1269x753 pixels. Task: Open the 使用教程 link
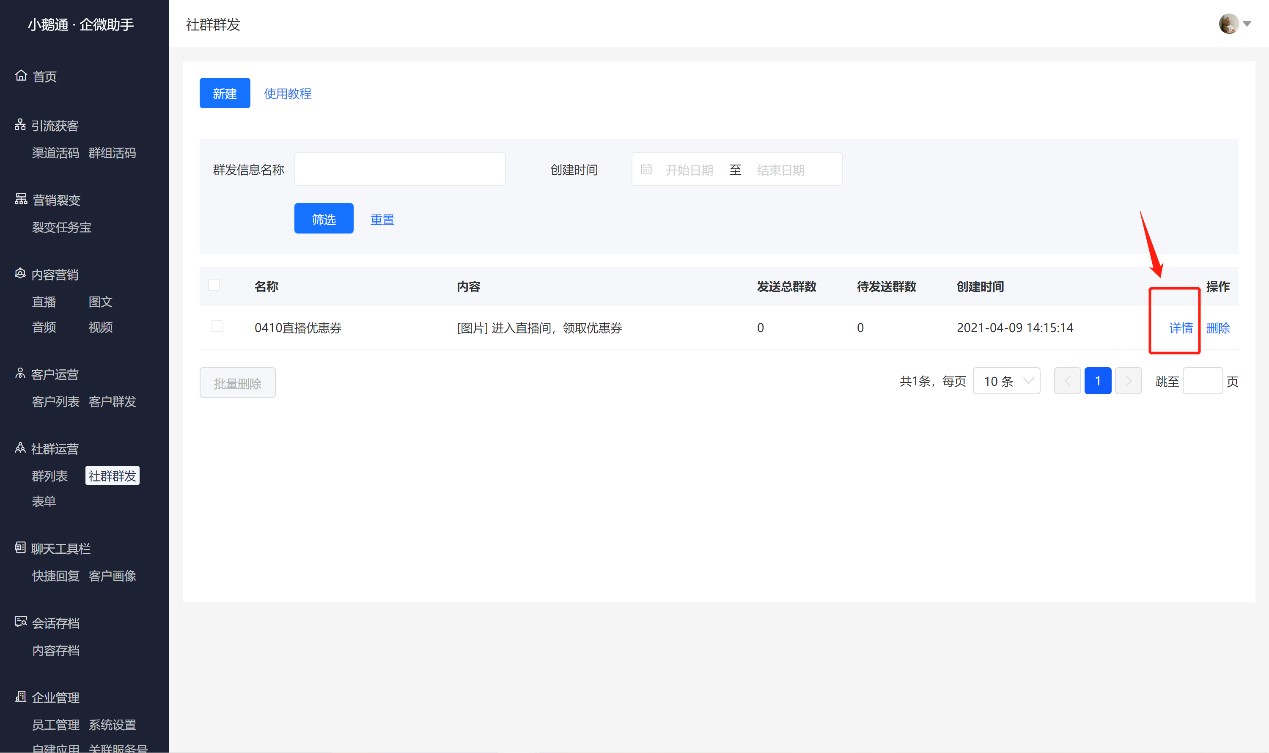coord(288,94)
